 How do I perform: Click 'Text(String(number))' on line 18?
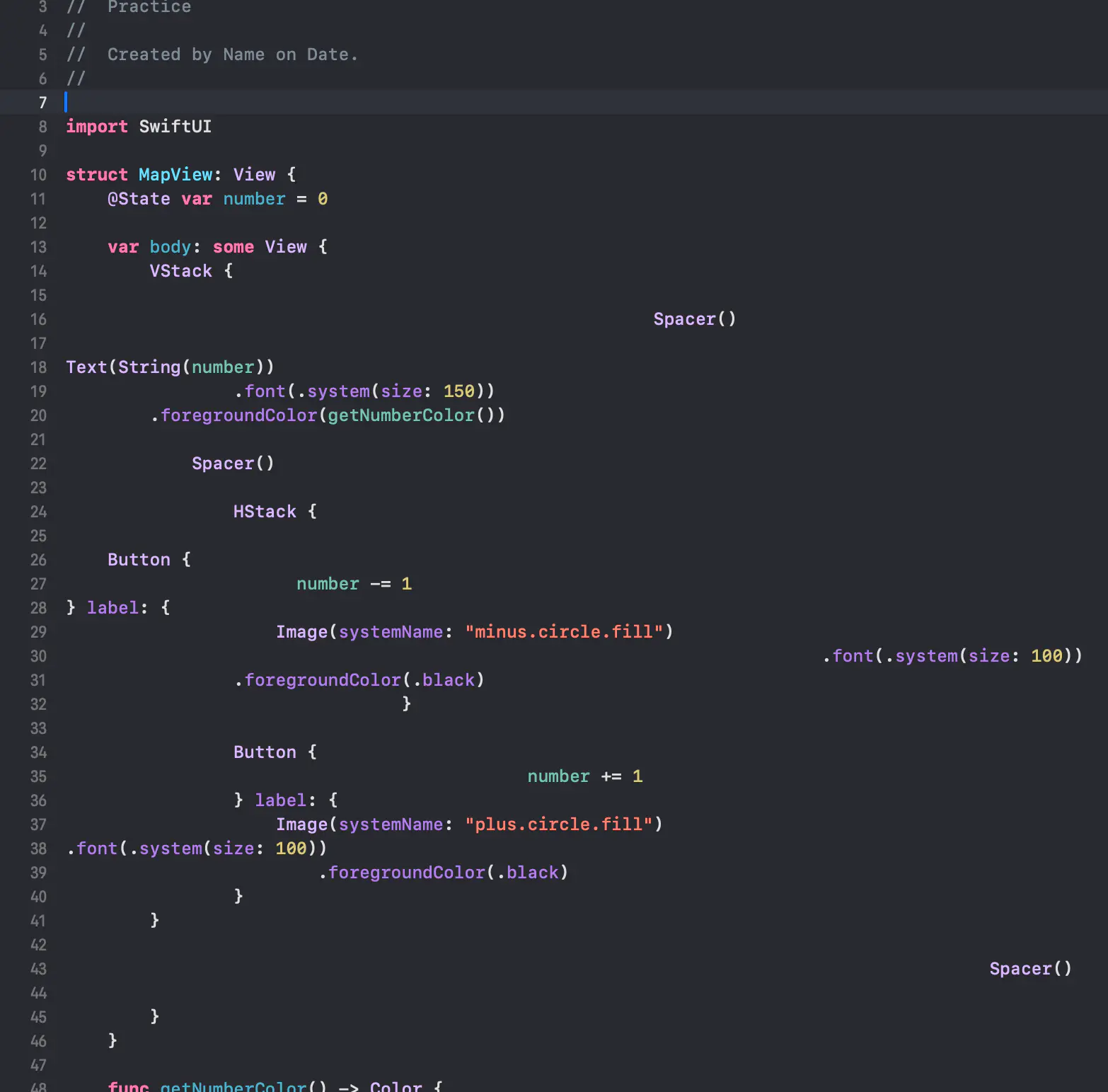170,367
